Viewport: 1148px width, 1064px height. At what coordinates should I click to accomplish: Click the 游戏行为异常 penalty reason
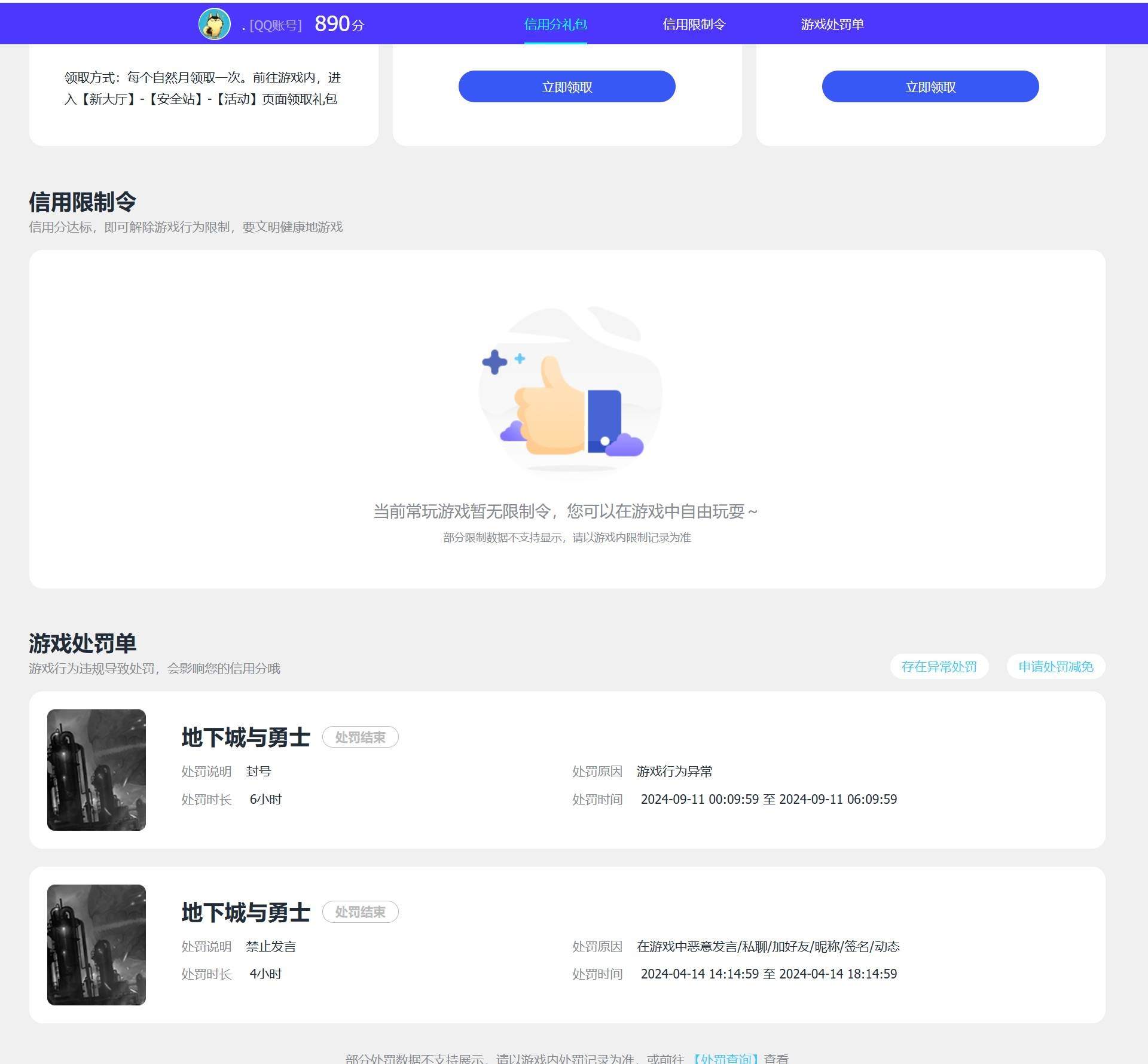(x=674, y=772)
